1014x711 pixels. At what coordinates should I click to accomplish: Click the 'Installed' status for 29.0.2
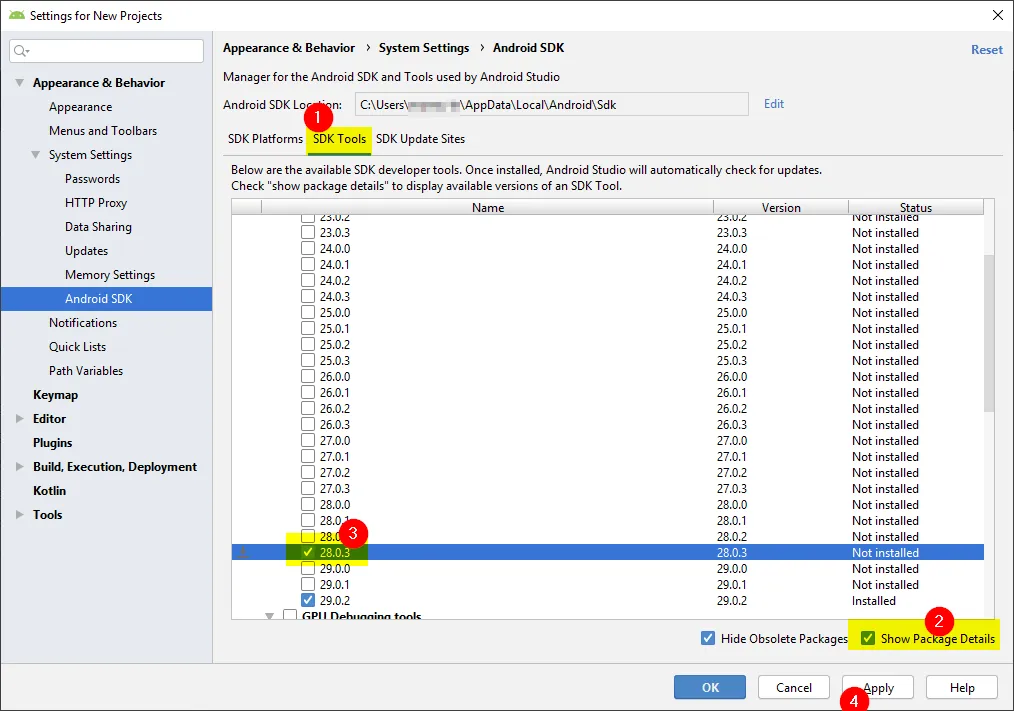[874, 600]
